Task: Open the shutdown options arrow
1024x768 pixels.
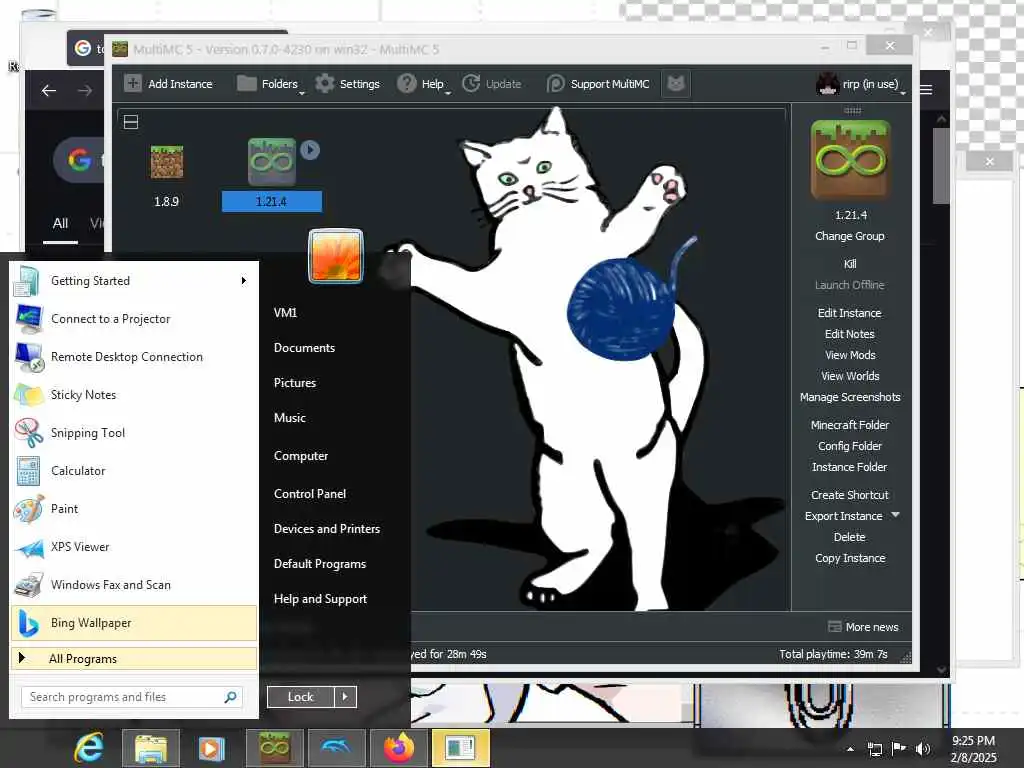Action: [345, 697]
